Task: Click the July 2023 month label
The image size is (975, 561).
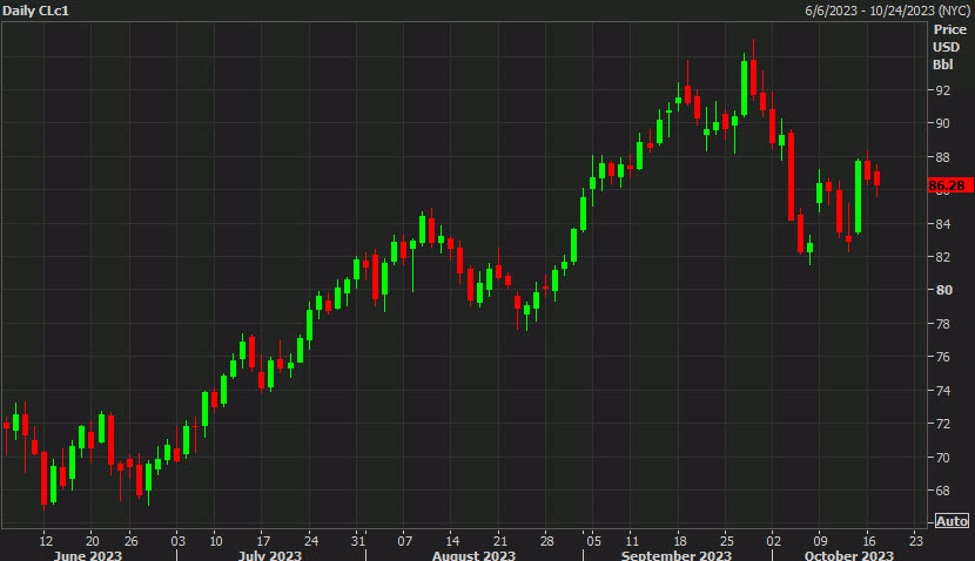Action: [270, 555]
